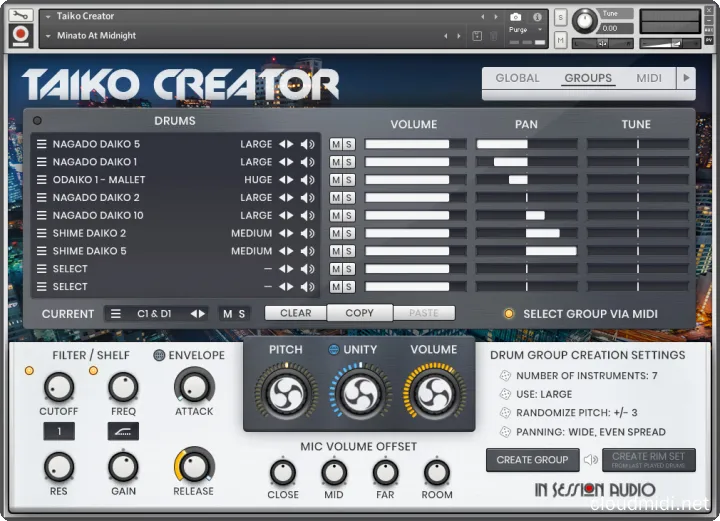The width and height of the screenshot is (720, 521).
Task: Click speaker icon next to Create Group
Action: coord(590,460)
